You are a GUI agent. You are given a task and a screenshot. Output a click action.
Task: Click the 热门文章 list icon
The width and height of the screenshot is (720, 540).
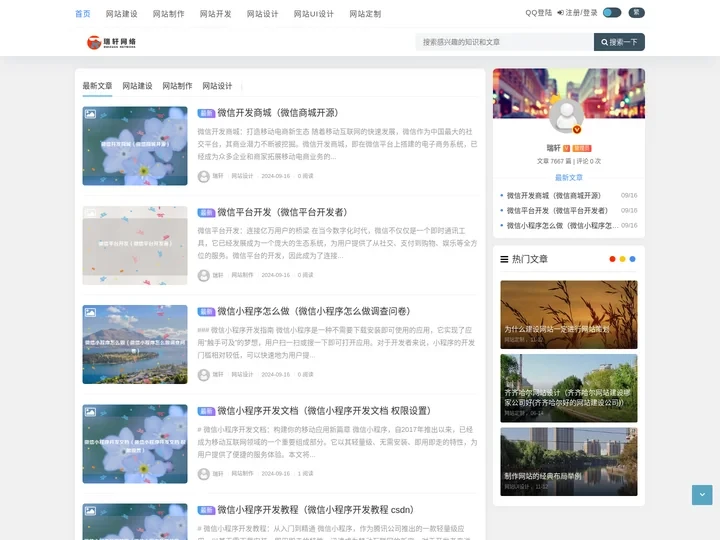(504, 259)
